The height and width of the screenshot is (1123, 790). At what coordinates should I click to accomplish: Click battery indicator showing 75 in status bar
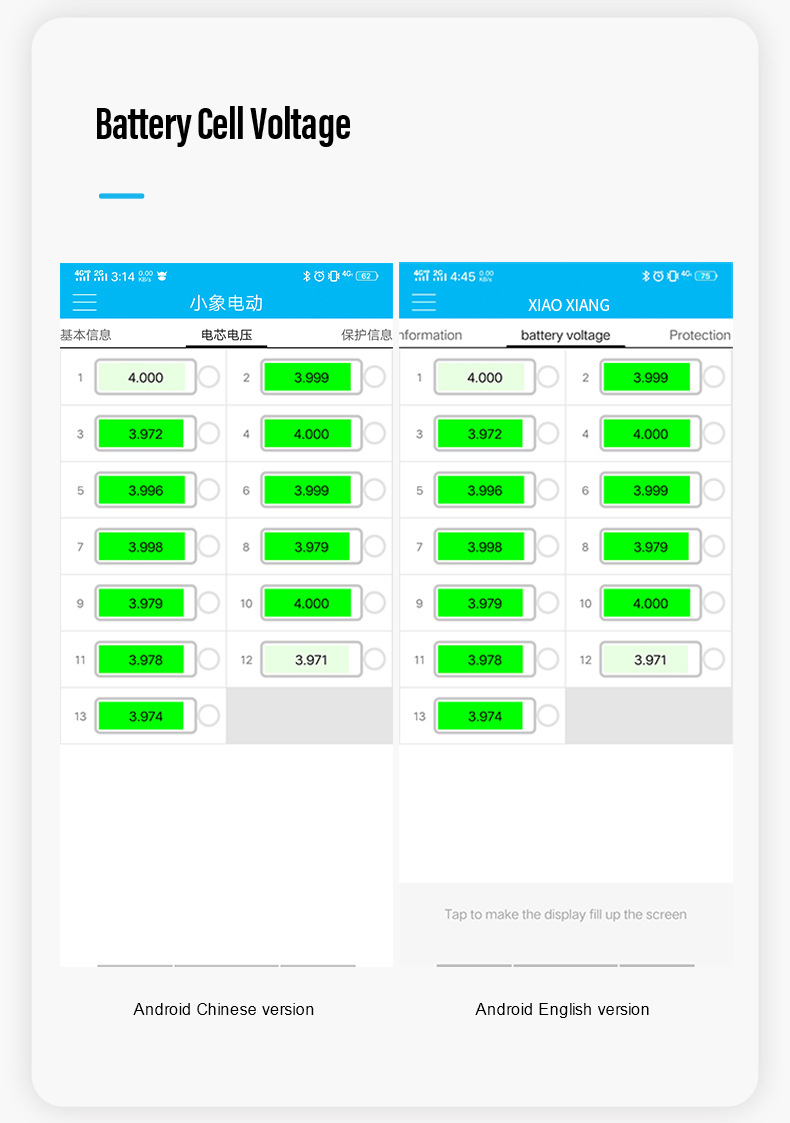coord(707,276)
